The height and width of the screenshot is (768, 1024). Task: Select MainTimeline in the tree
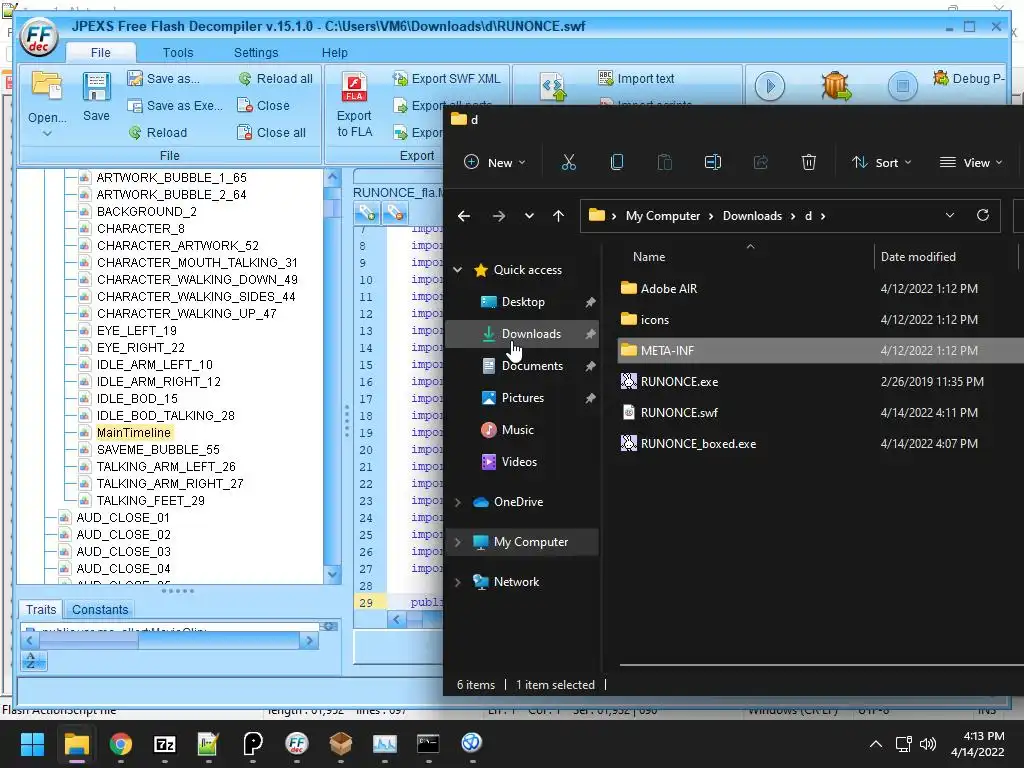133,432
